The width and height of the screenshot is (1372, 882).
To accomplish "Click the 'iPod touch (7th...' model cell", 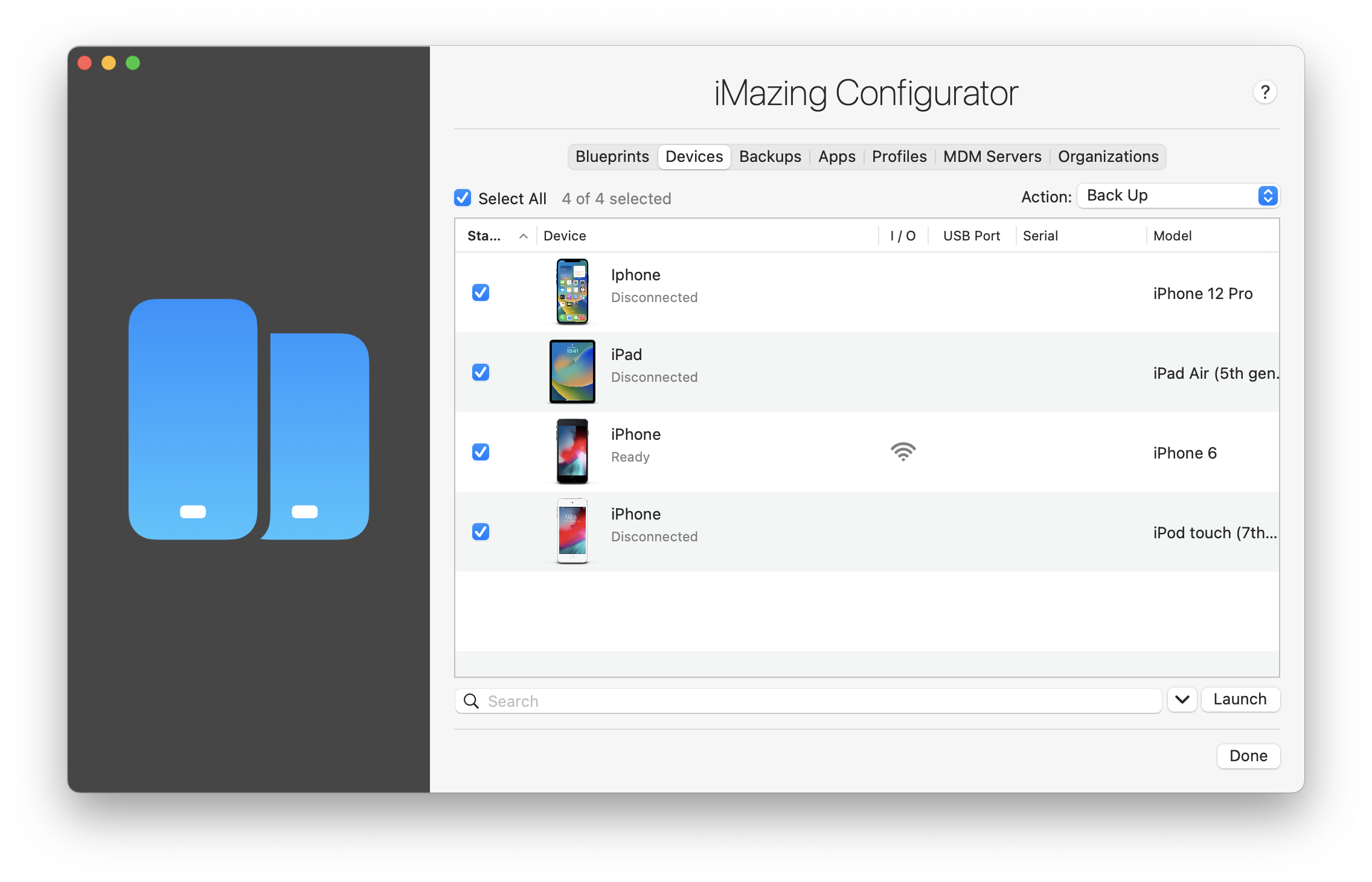I will tap(1215, 533).
